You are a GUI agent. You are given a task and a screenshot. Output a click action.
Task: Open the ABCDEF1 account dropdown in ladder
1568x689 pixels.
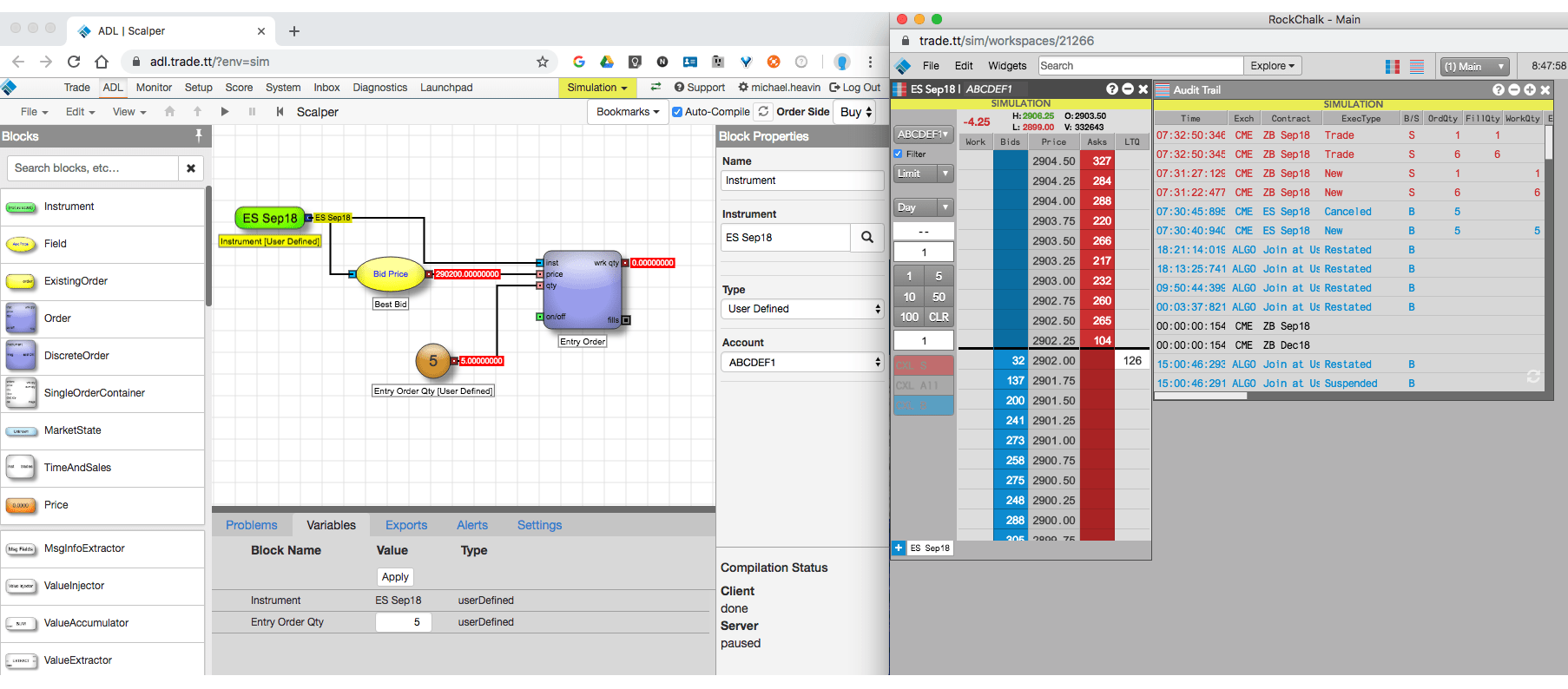click(924, 135)
